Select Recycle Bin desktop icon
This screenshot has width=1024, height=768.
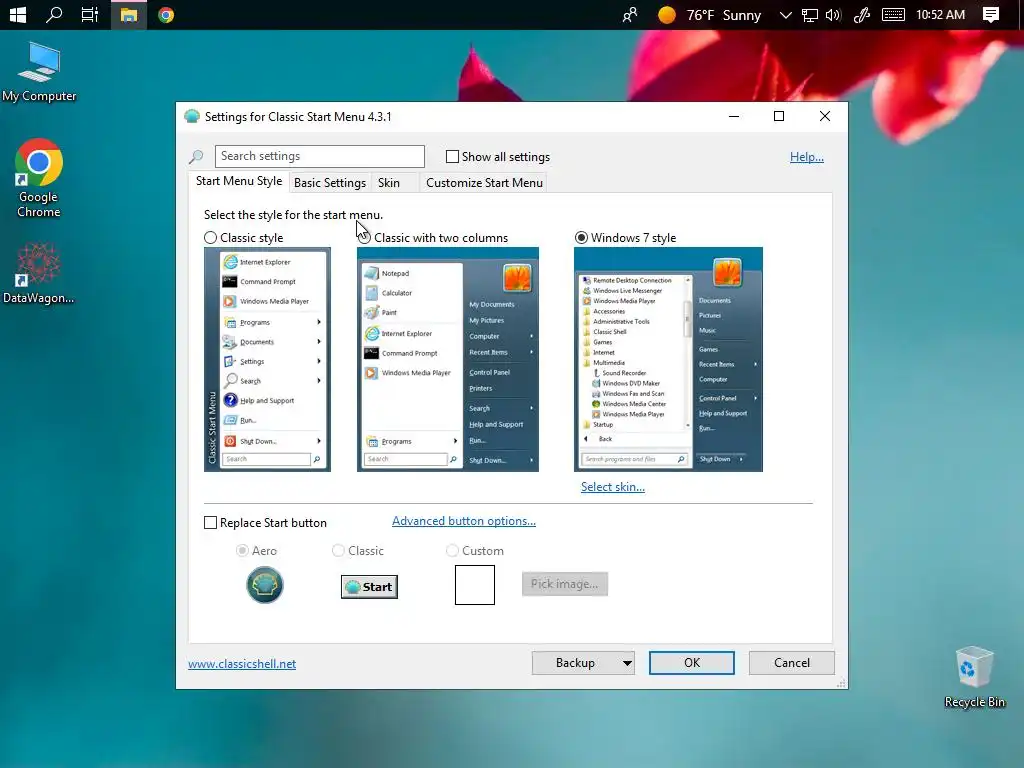[974, 677]
